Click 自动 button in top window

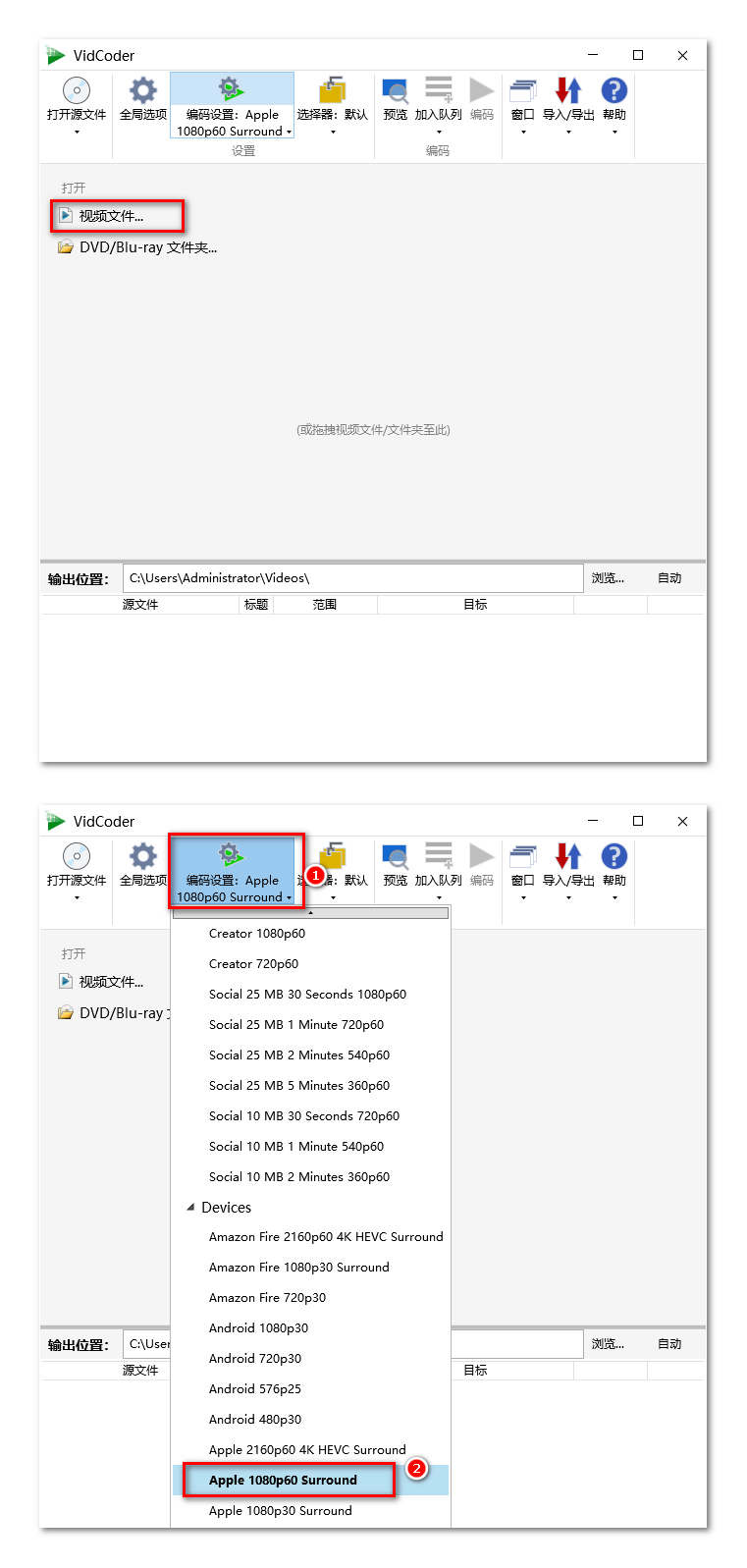coord(669,578)
